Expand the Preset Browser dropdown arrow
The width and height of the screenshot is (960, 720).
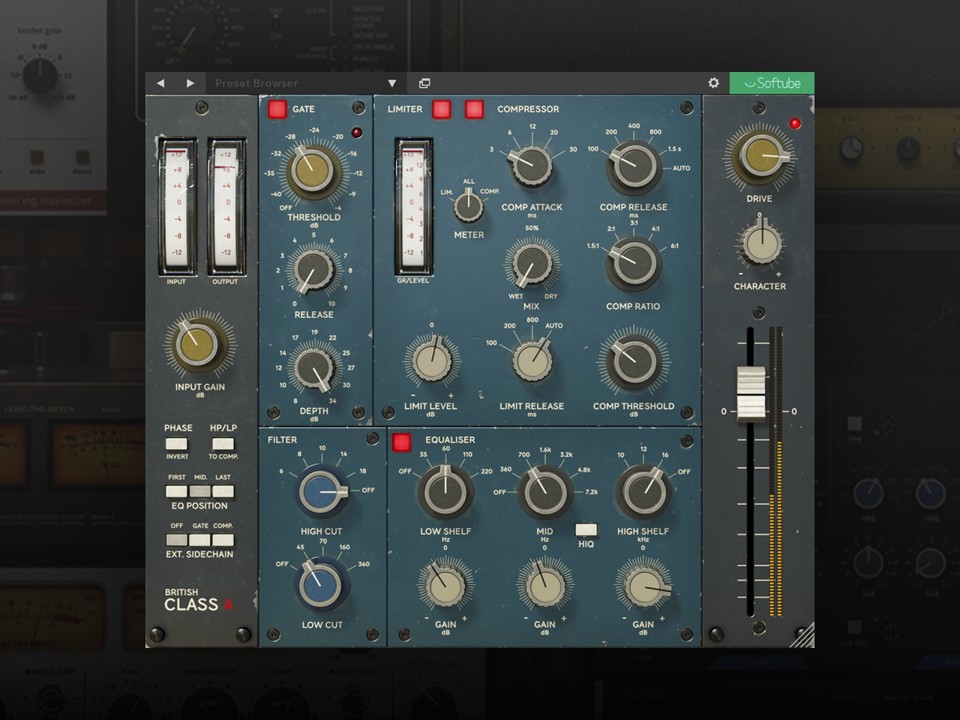[x=392, y=83]
